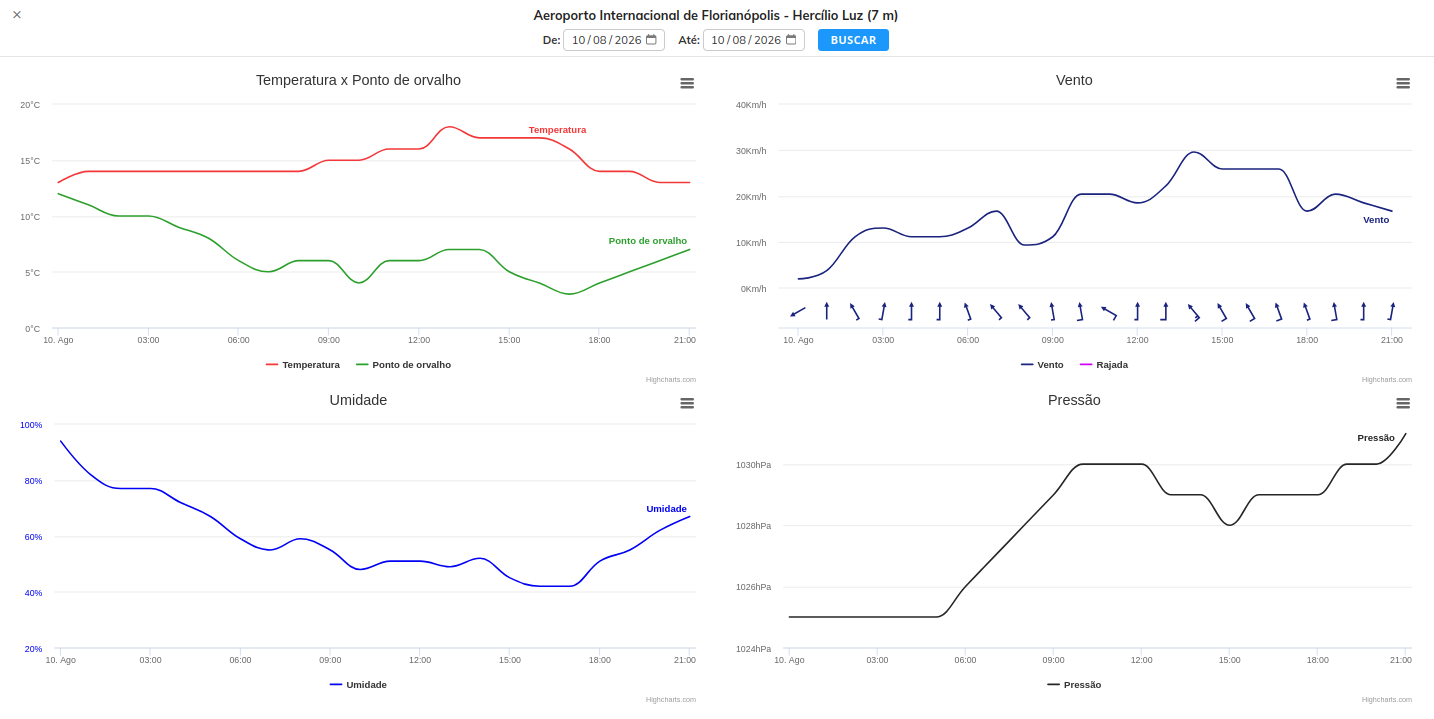
Task: Hide the Vento series via its legend
Action: point(1042,365)
